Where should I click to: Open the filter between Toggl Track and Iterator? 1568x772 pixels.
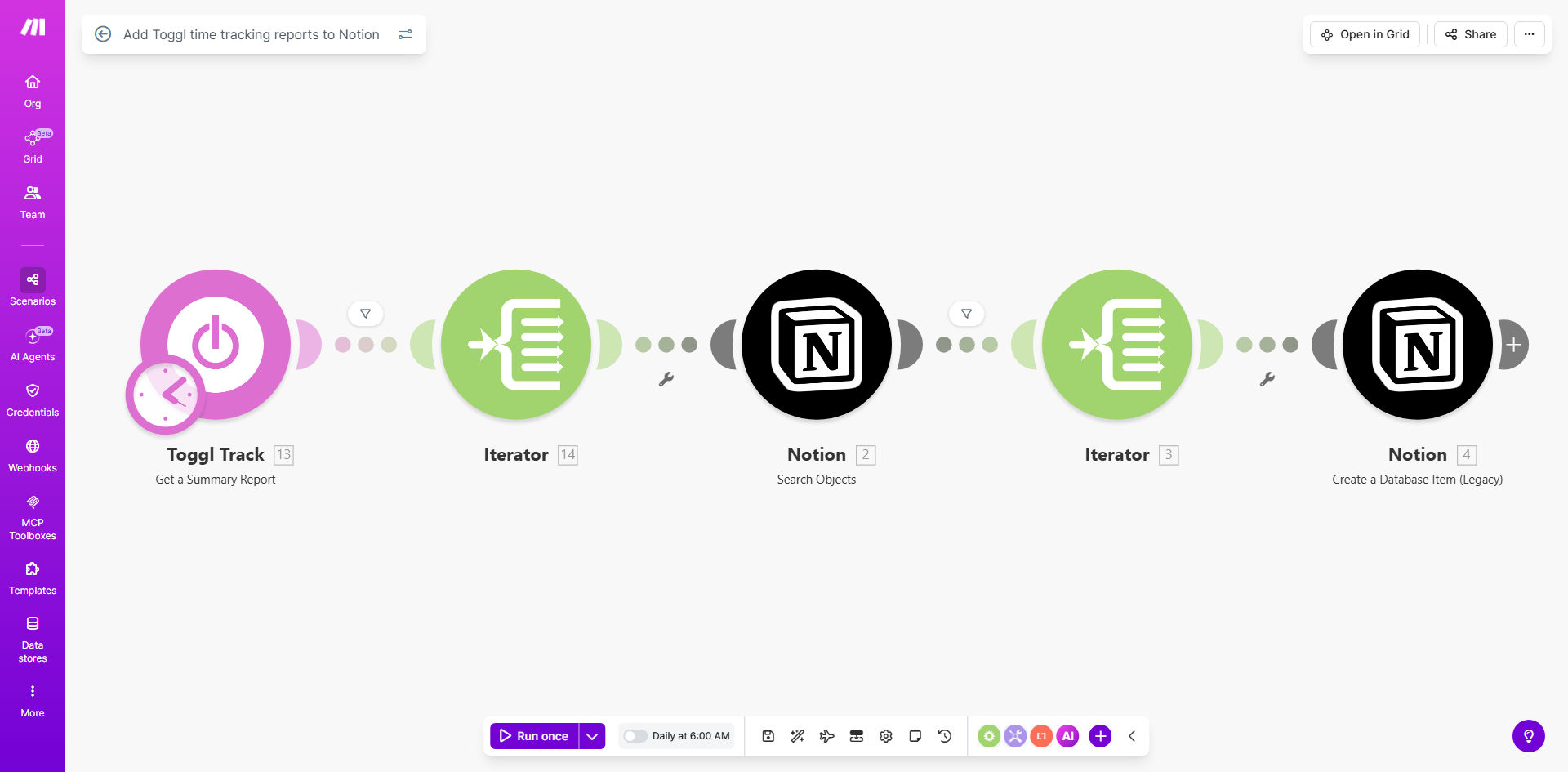[366, 314]
